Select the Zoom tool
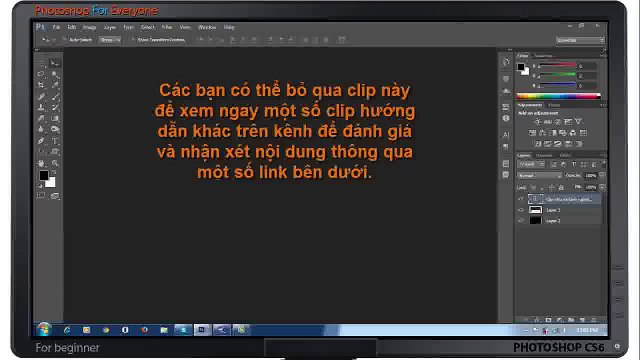 [x=55, y=163]
